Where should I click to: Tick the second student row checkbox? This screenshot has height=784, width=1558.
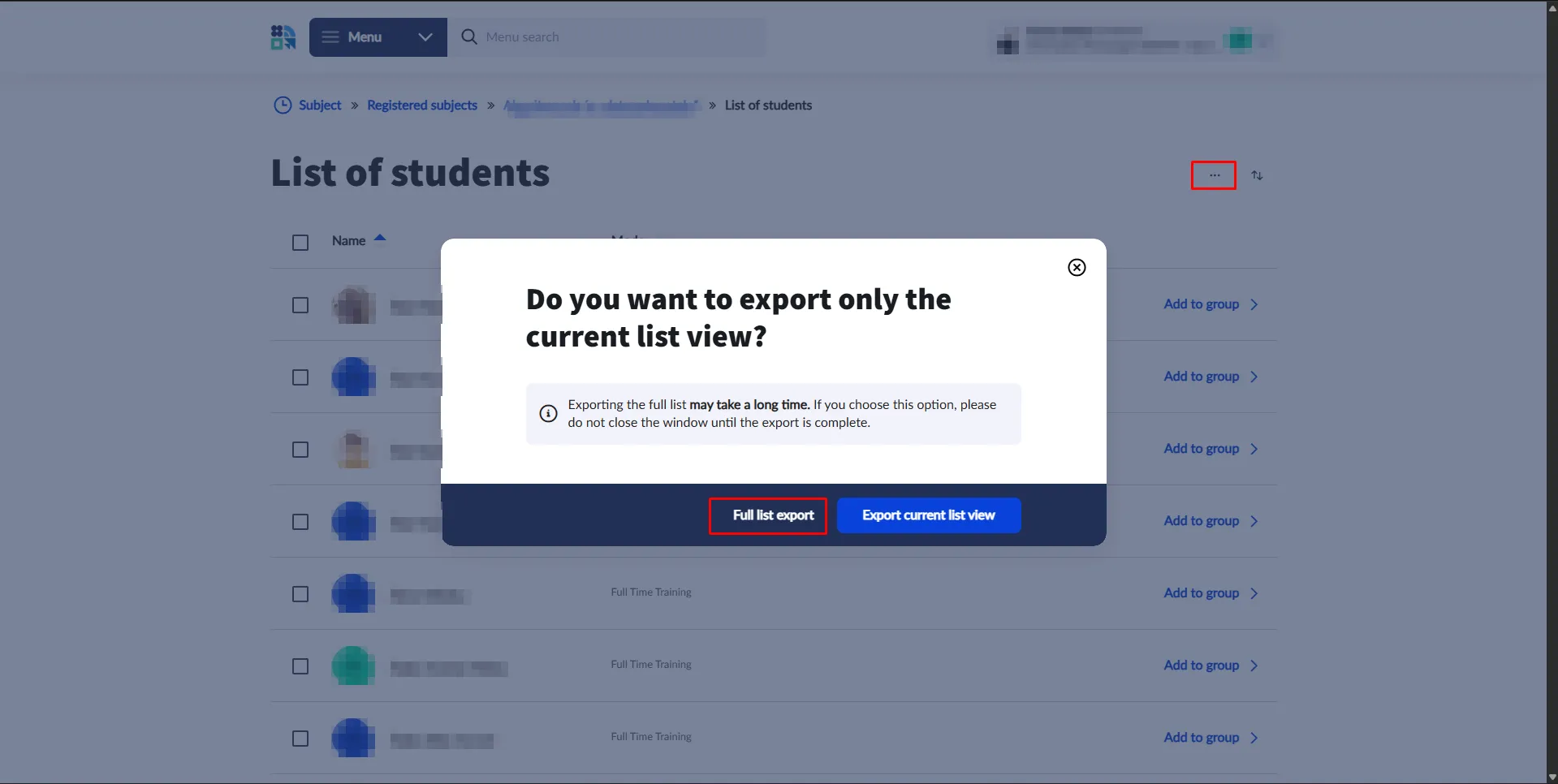(x=300, y=377)
